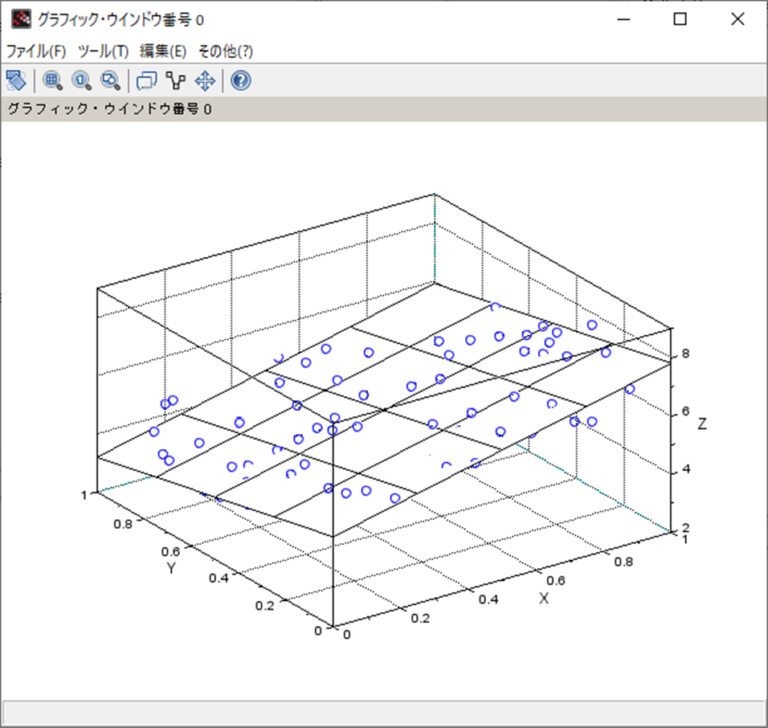Screen dimensions: 768x728
Task: Click the info bar text below the toolbar
Action: point(110,109)
